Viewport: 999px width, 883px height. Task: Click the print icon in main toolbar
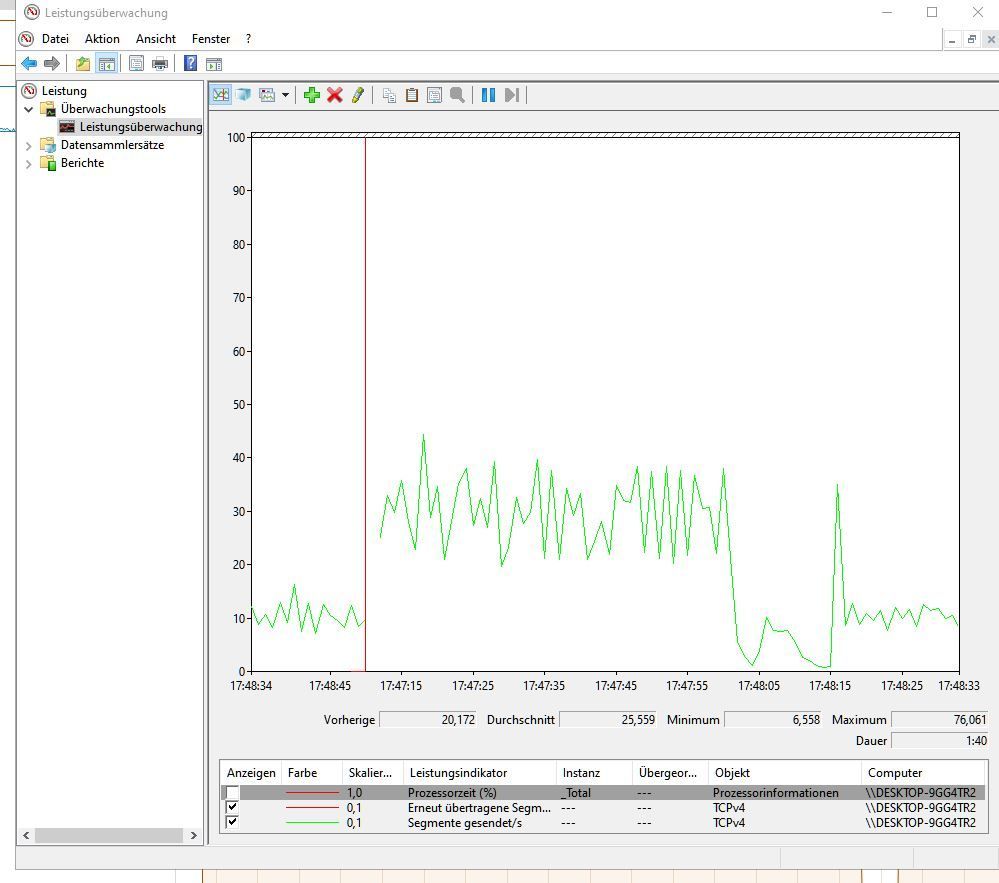coord(160,64)
